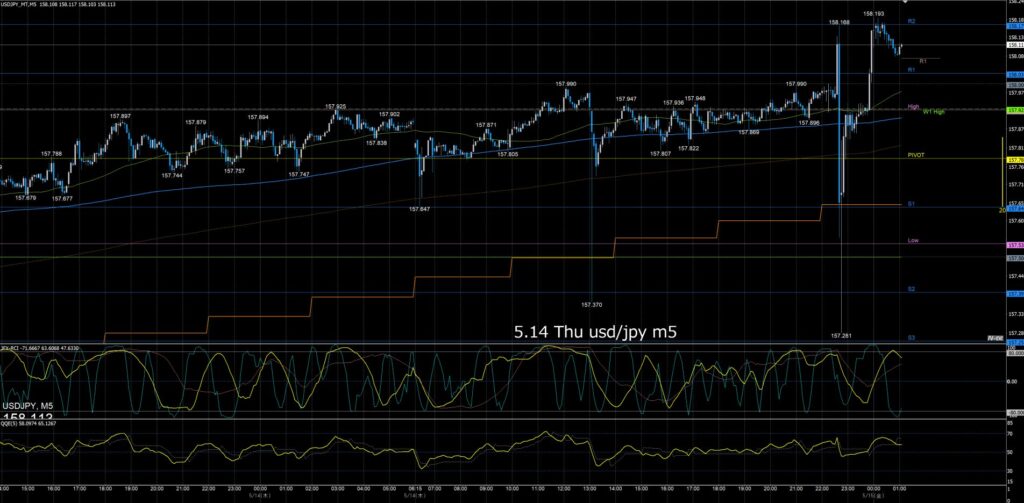Click the green price tag on price axis
This screenshot has width=1024, height=503.
click(1016, 110)
